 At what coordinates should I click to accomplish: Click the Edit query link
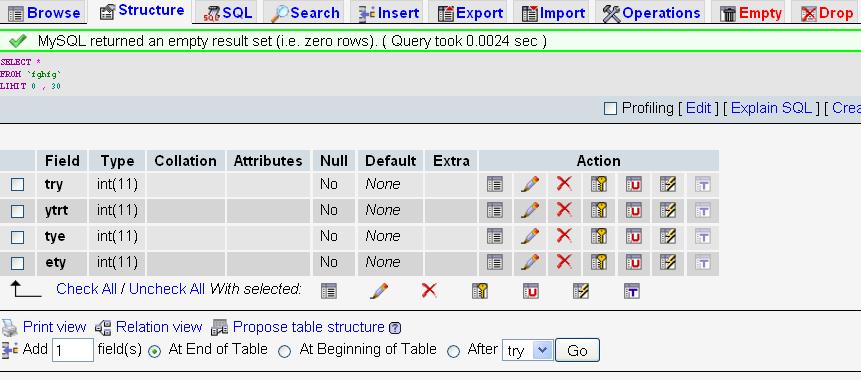tap(698, 108)
